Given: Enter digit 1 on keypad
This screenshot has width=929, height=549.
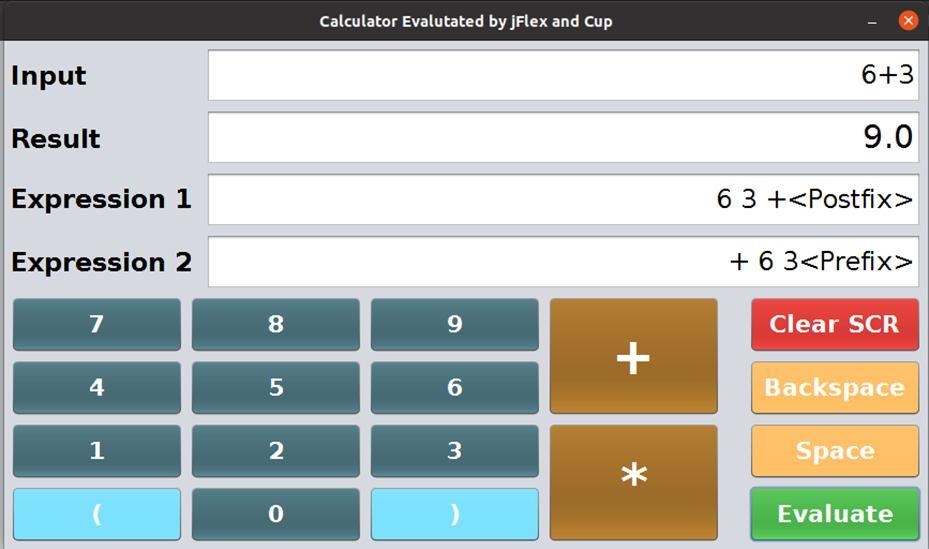Looking at the screenshot, I should pos(97,450).
